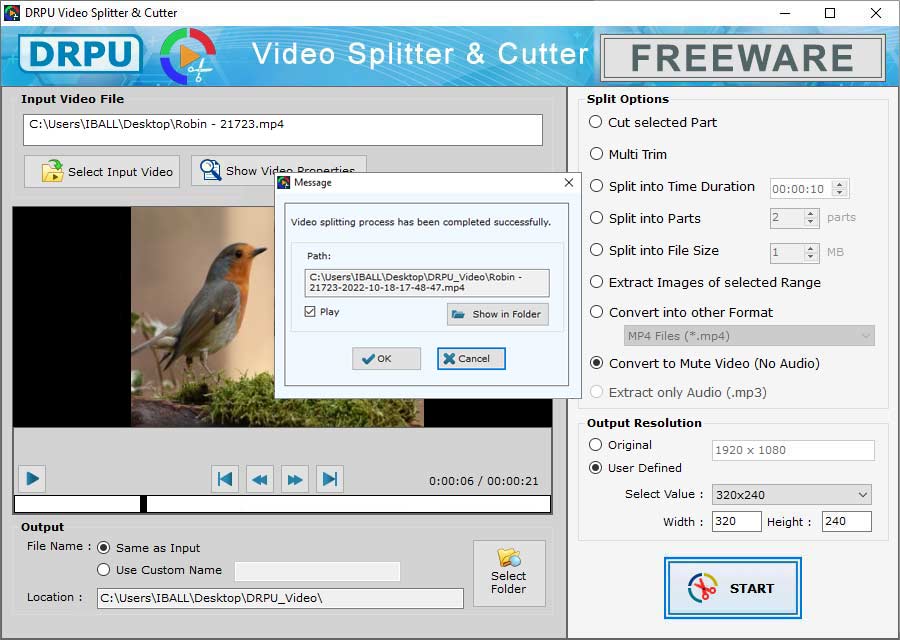
Task: Maximize the DRPU window
Action: pos(830,13)
